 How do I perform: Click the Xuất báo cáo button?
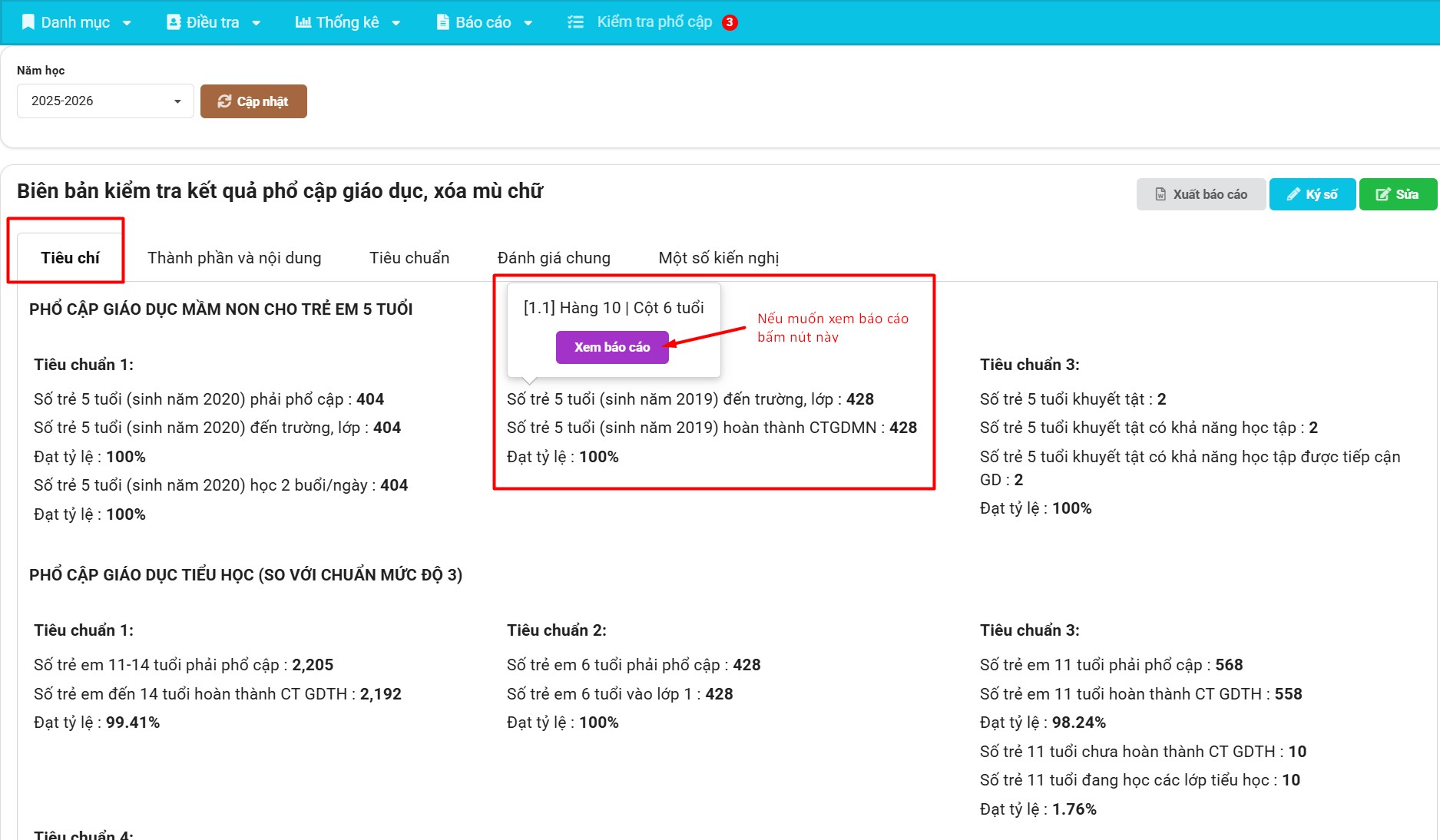(x=1200, y=194)
